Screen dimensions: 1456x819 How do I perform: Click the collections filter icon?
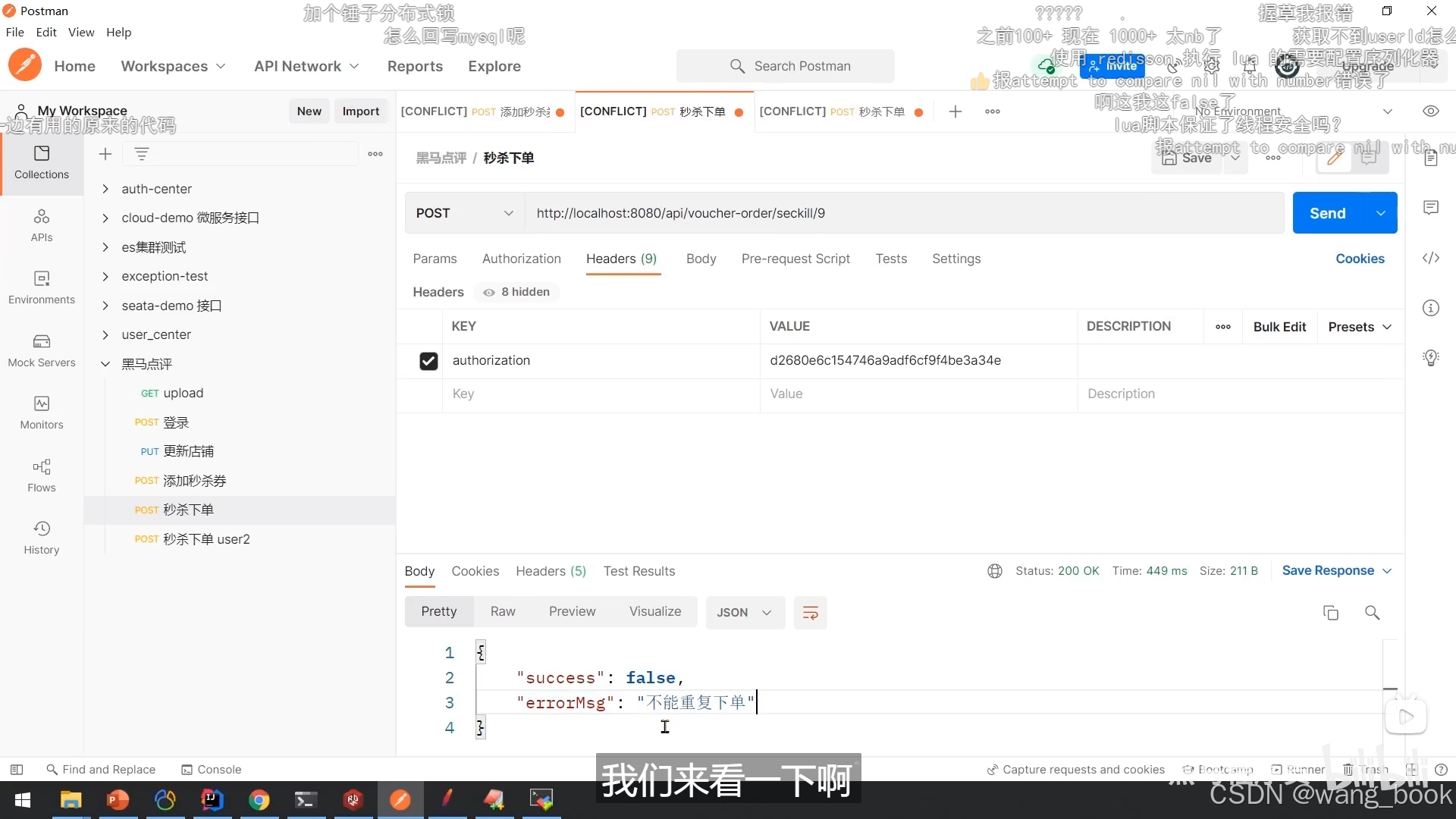click(142, 154)
